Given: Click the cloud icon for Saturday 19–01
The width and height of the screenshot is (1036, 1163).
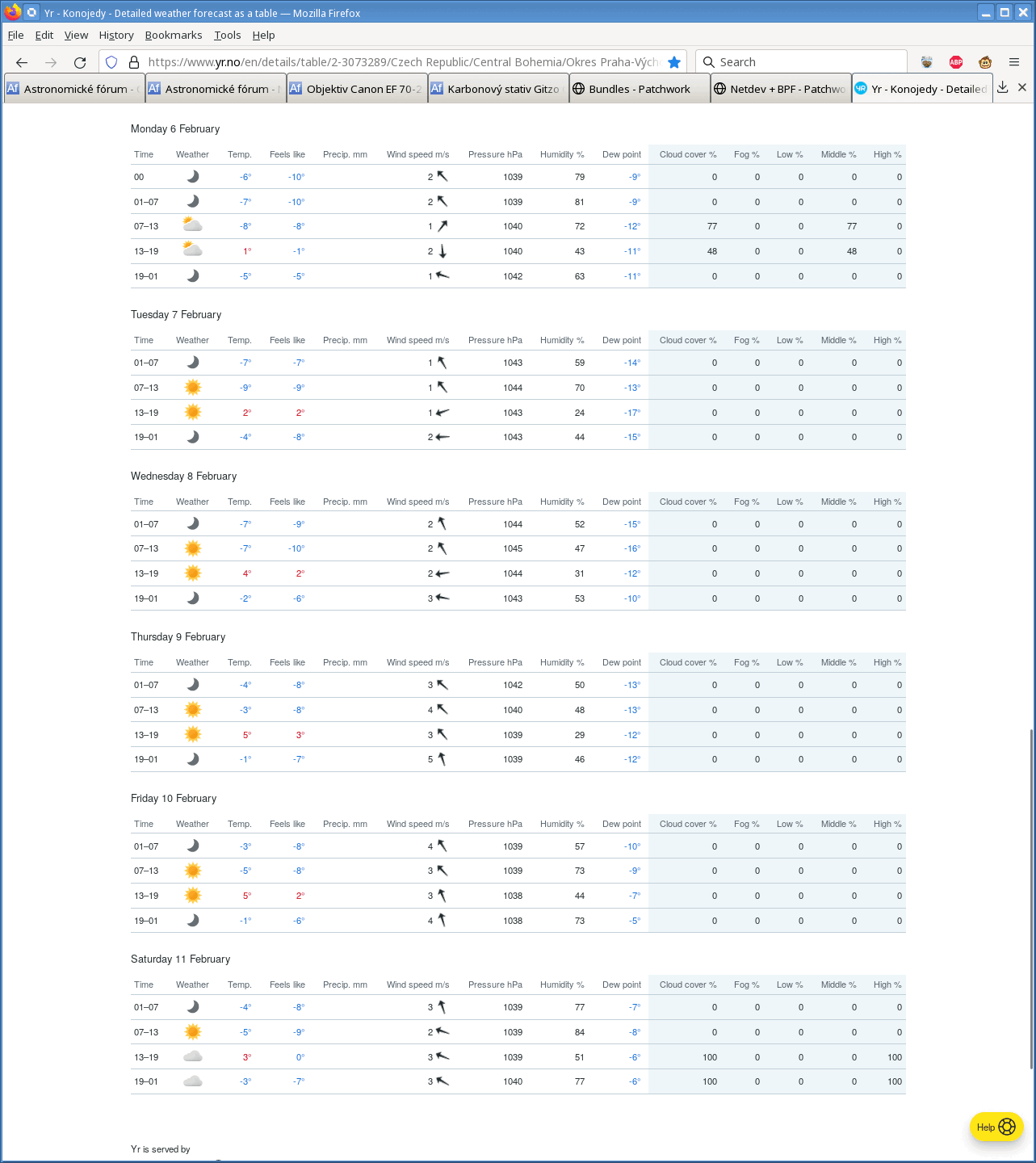Looking at the screenshot, I should [x=192, y=1081].
